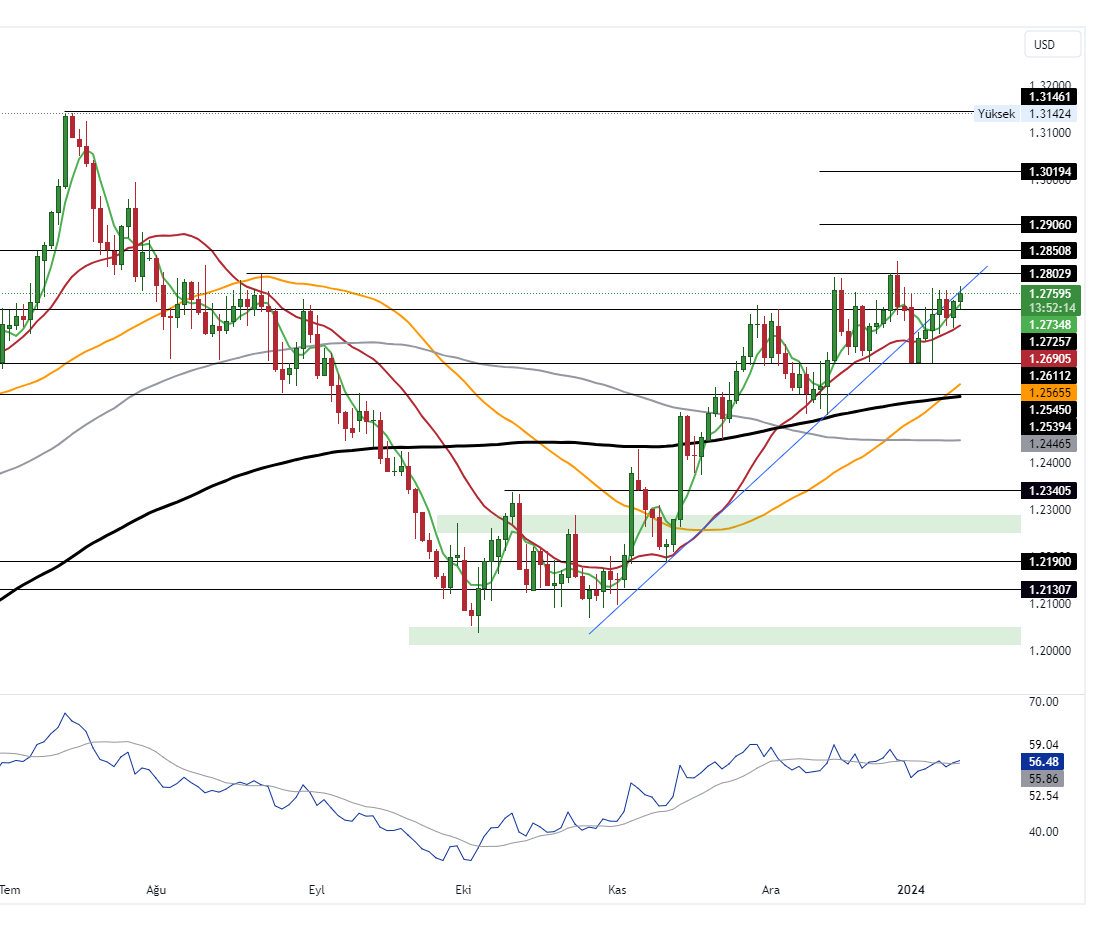Click the blue RSI value label 56.48
Viewport: 1095px width, 939px height.
pos(1047,761)
